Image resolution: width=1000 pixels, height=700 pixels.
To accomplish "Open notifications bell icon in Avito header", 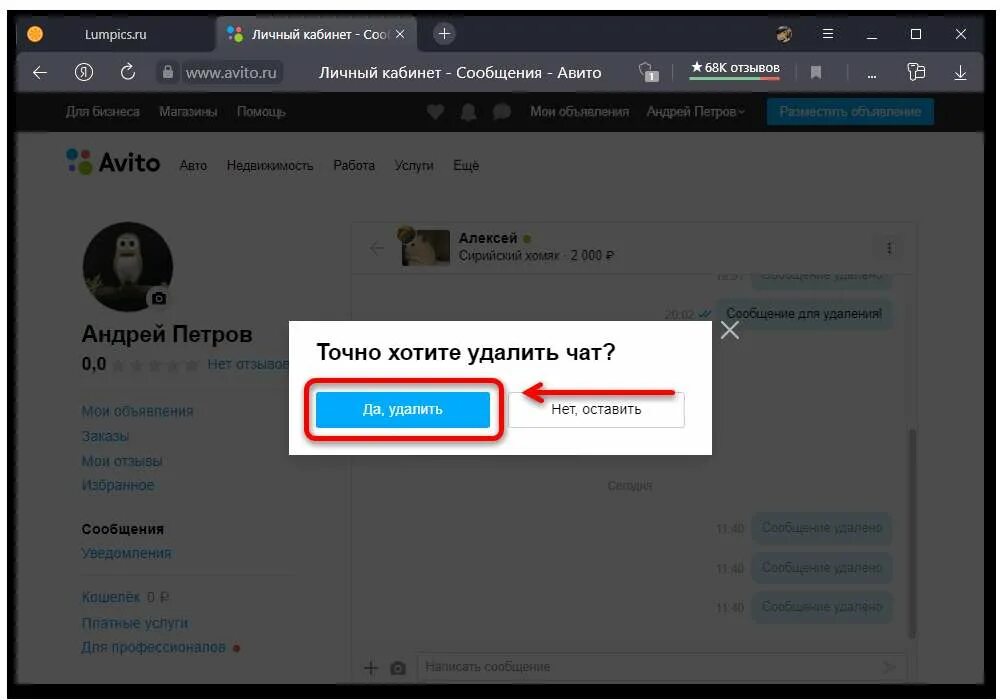I will click(469, 112).
